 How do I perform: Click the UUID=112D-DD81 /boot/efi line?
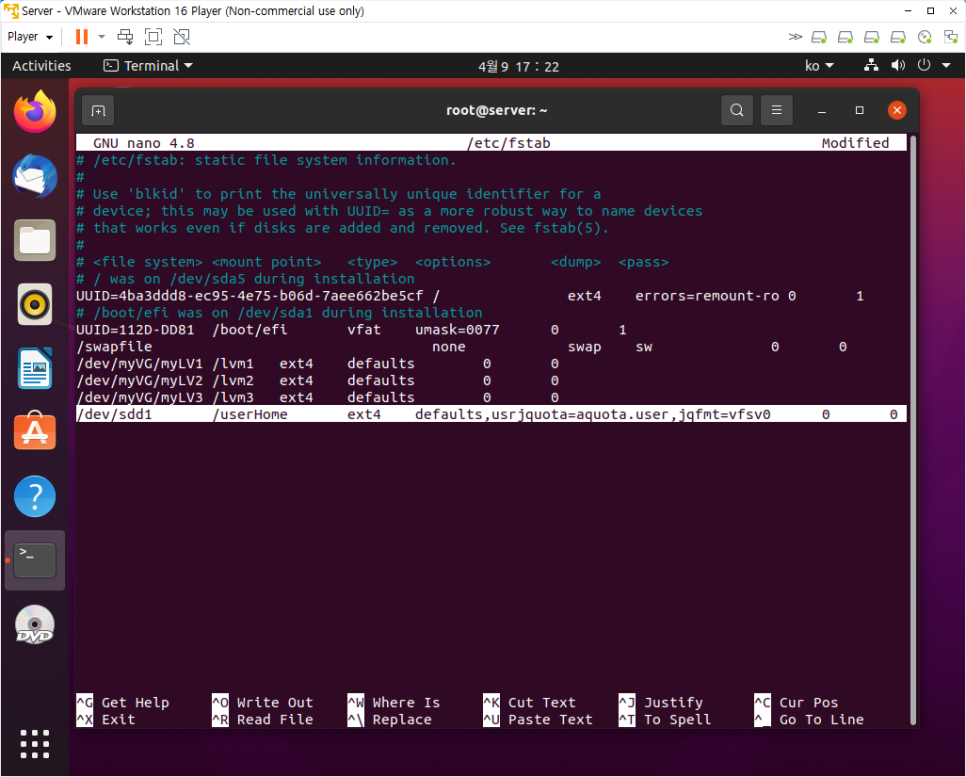tap(351, 330)
